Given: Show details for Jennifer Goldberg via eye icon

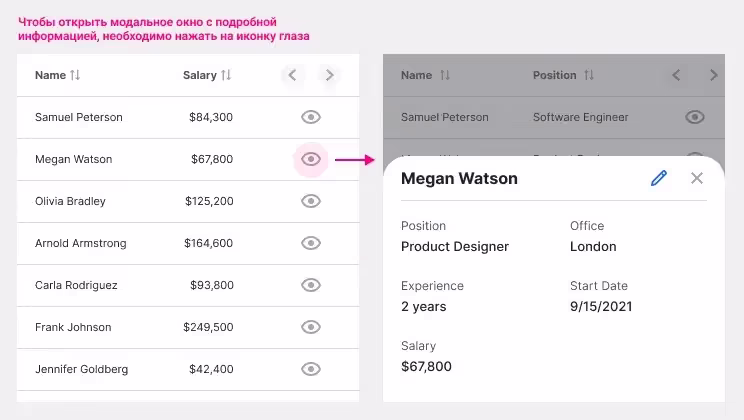Looking at the screenshot, I should (311, 369).
